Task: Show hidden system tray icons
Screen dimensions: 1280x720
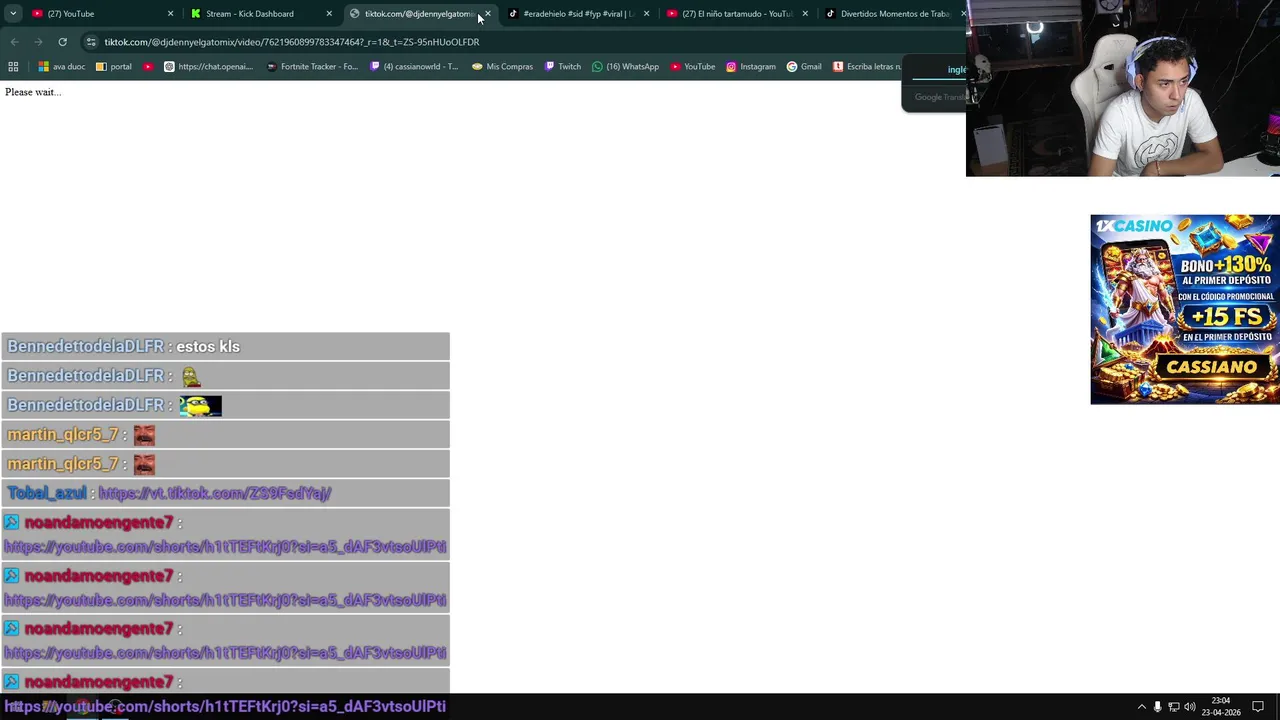Action: [1142, 707]
